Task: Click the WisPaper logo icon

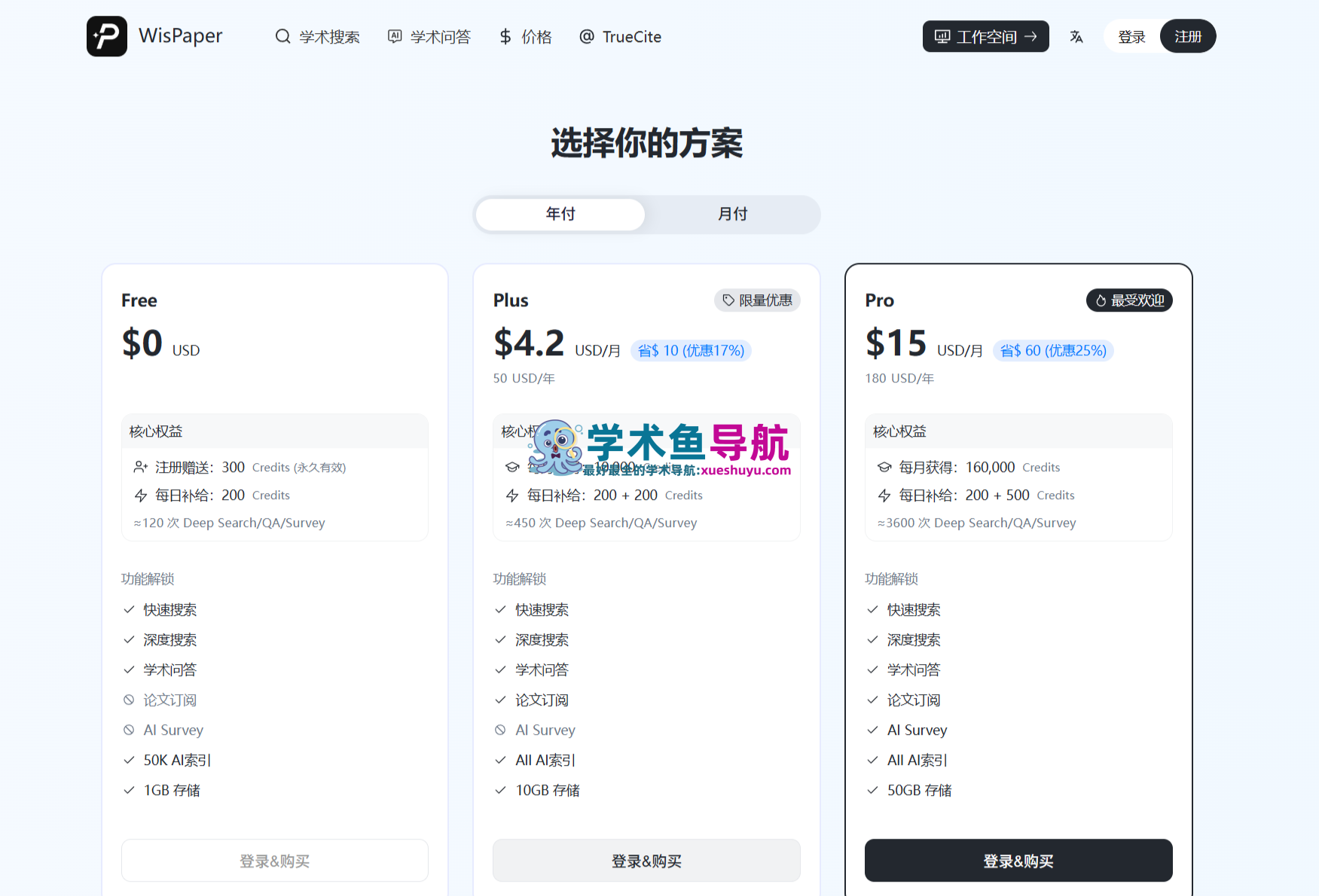Action: tap(106, 36)
